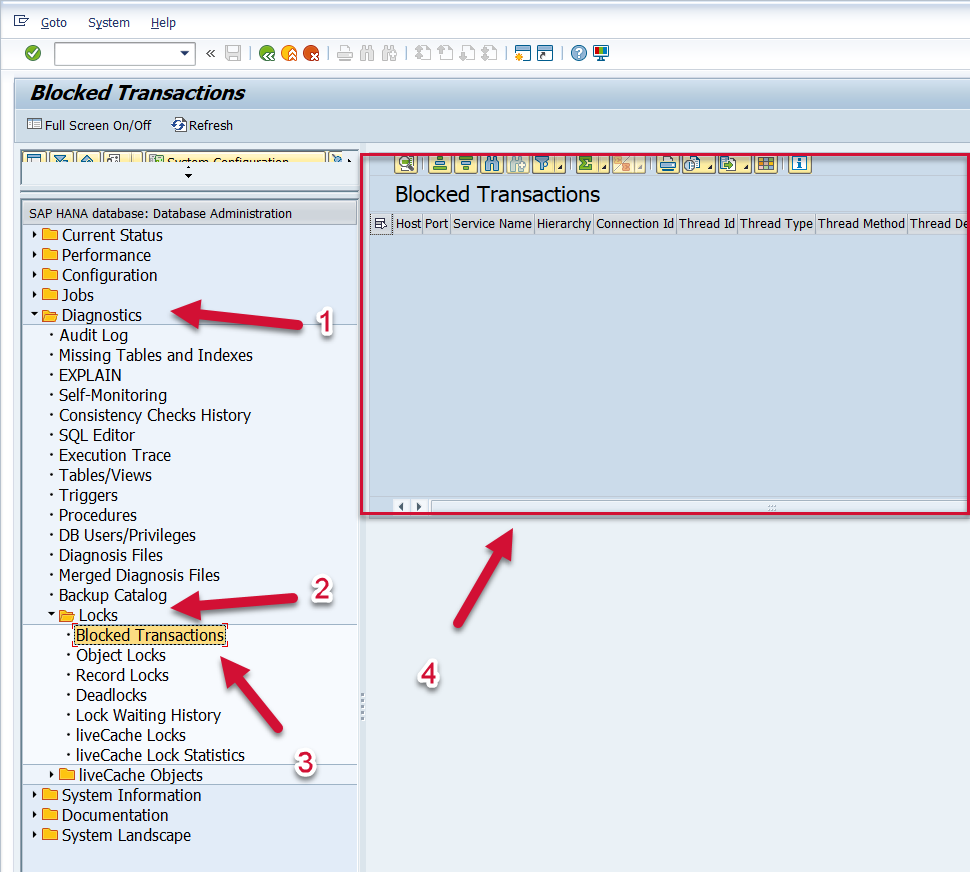This screenshot has width=970, height=872.
Task: Open the Help question mark icon
Action: click(x=579, y=53)
